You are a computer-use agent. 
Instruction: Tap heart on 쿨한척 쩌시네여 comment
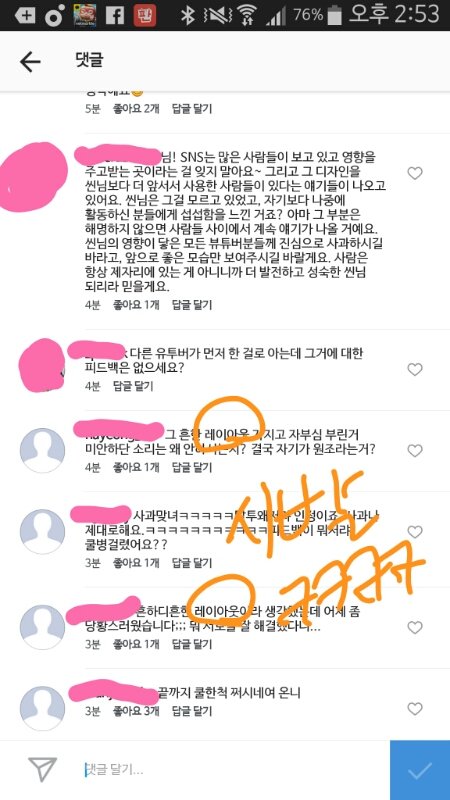point(415,709)
